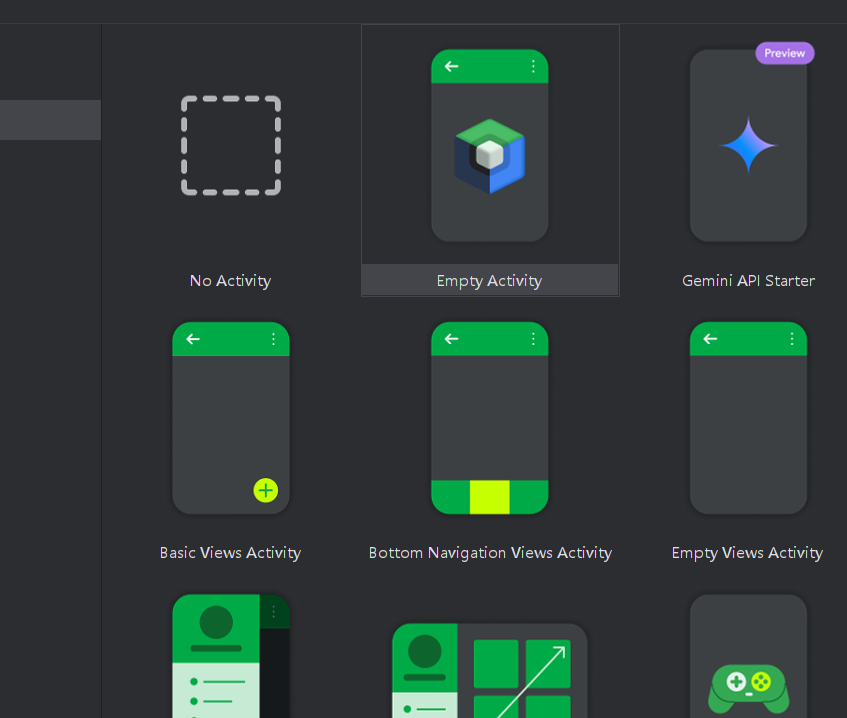This screenshot has height=718, width=847.
Task: Click the three-dot overflow icon in Bottom Navigation preview
Action: [532, 339]
